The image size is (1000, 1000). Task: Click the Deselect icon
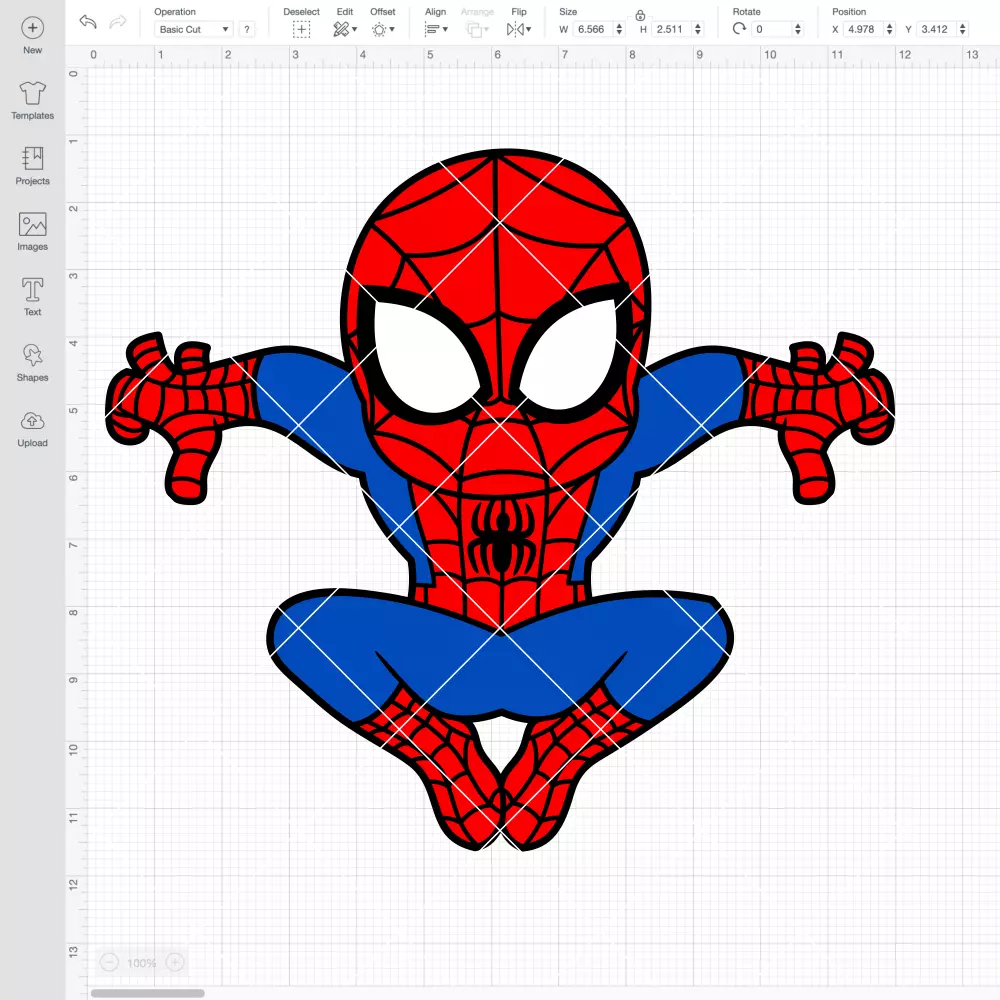pyautogui.click(x=302, y=29)
